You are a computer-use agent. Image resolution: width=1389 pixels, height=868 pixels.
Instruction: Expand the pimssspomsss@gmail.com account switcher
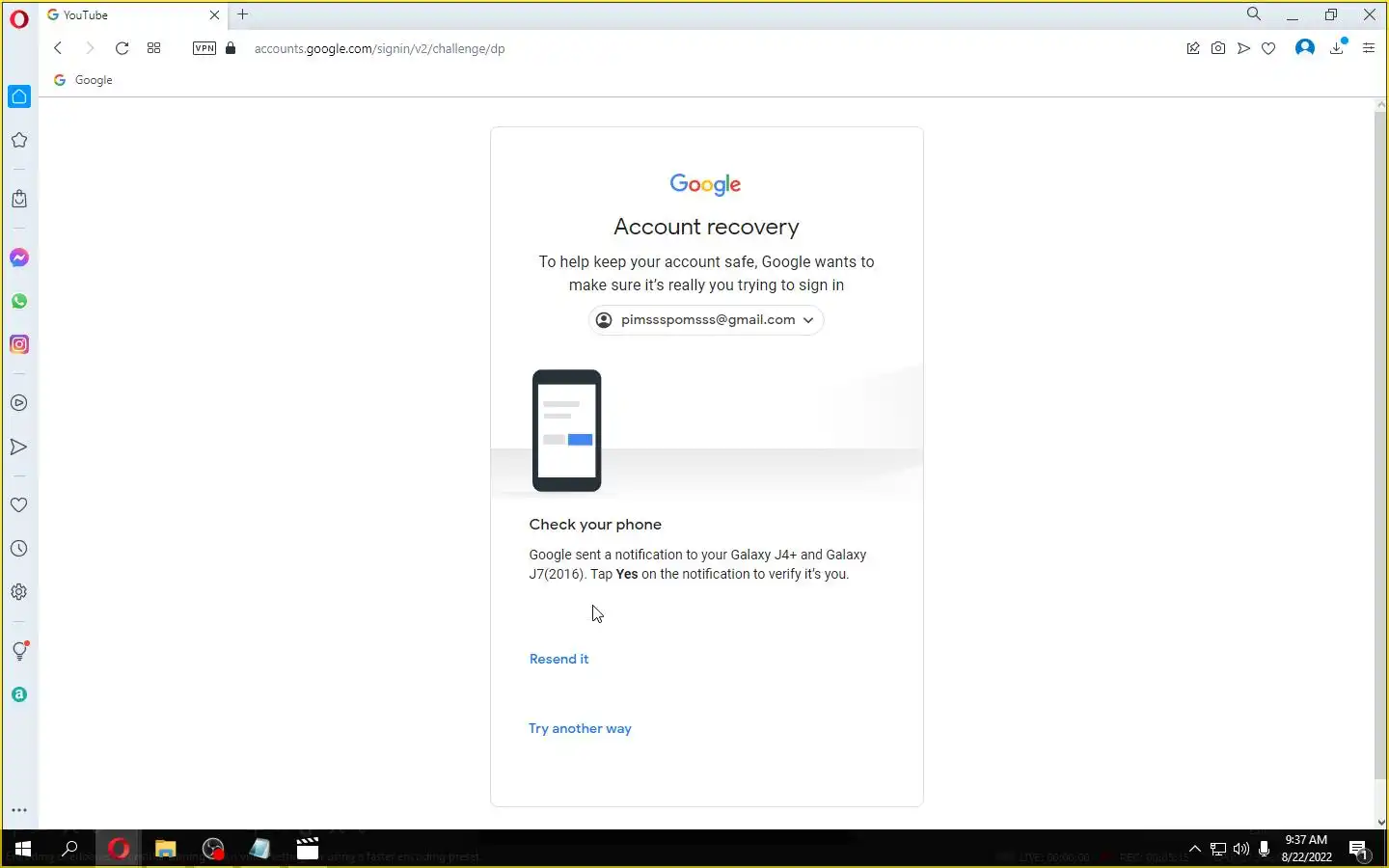click(706, 320)
